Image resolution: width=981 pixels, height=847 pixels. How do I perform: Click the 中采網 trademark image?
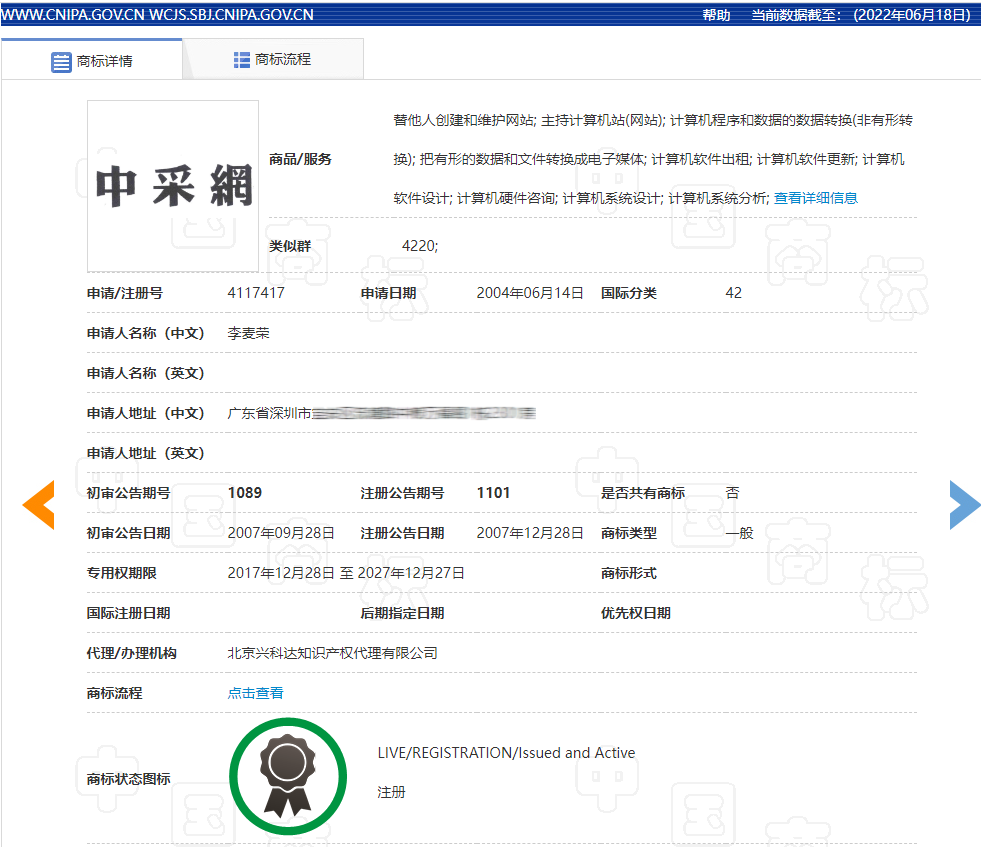[173, 186]
